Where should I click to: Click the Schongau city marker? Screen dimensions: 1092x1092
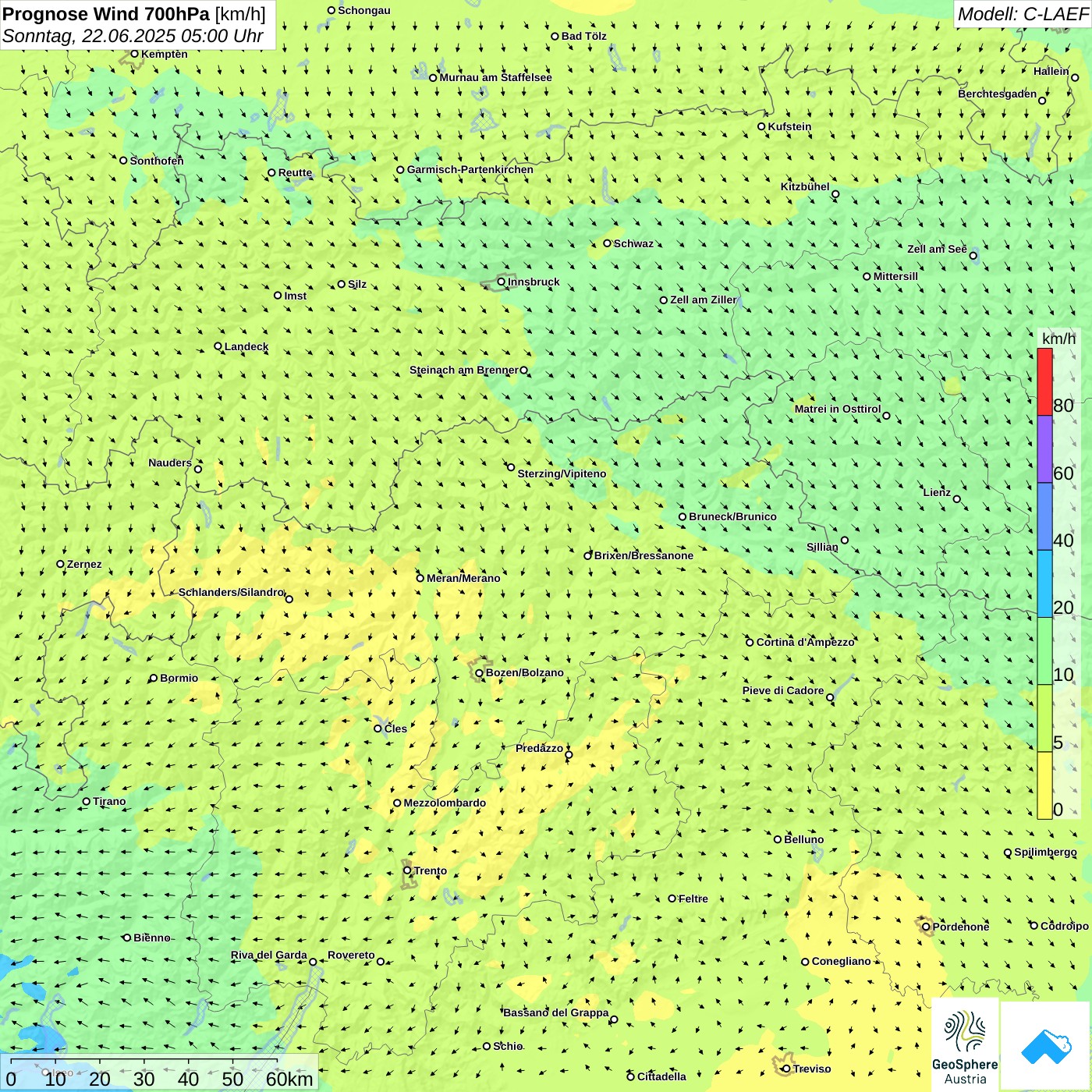click(x=331, y=10)
